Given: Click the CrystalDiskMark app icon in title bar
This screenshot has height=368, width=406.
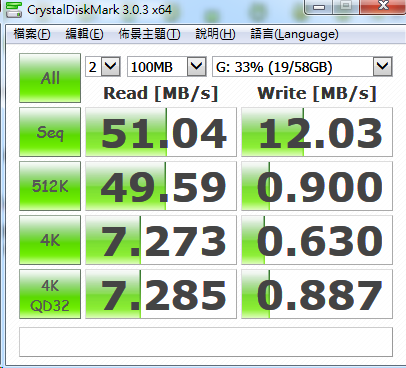Looking at the screenshot, I should tap(13, 9).
